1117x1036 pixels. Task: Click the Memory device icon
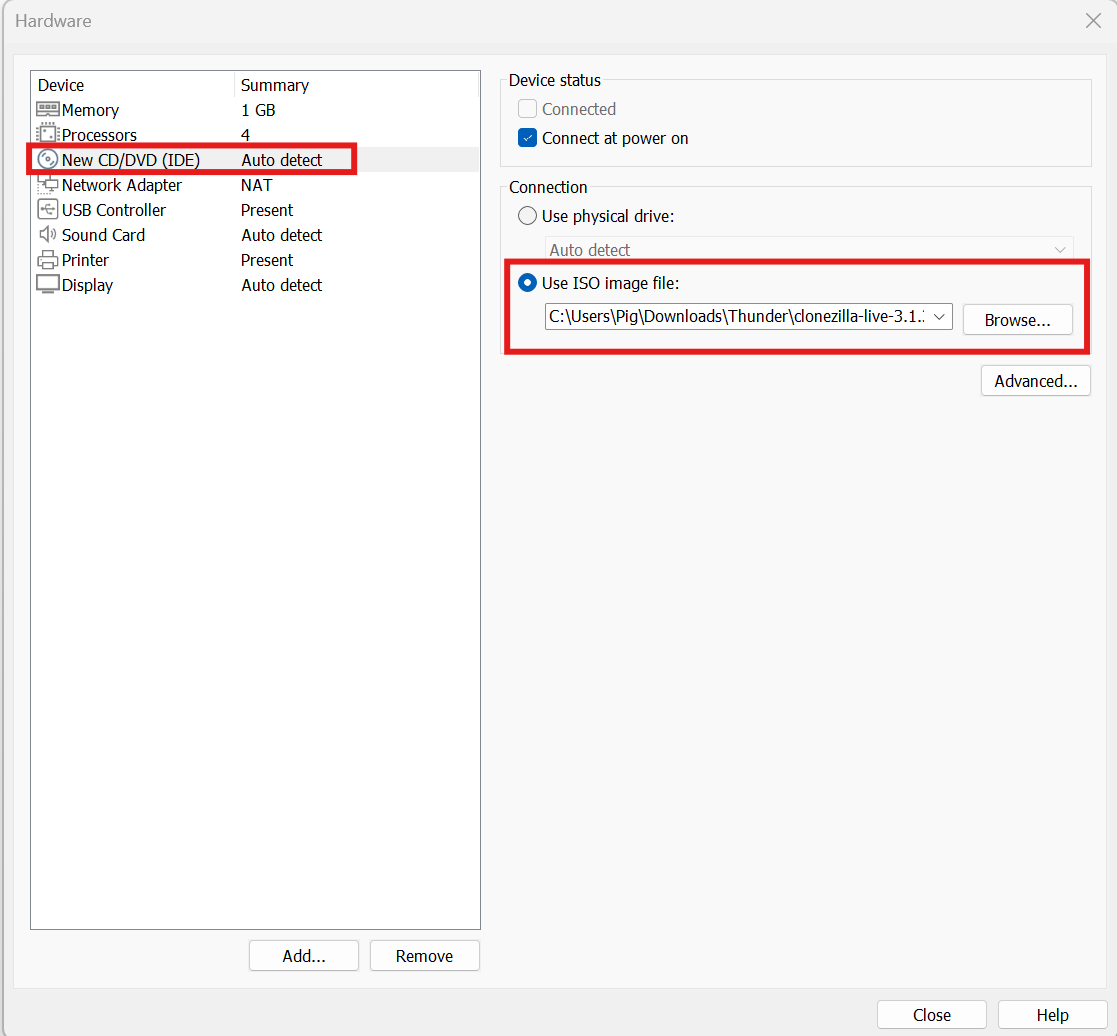48,110
